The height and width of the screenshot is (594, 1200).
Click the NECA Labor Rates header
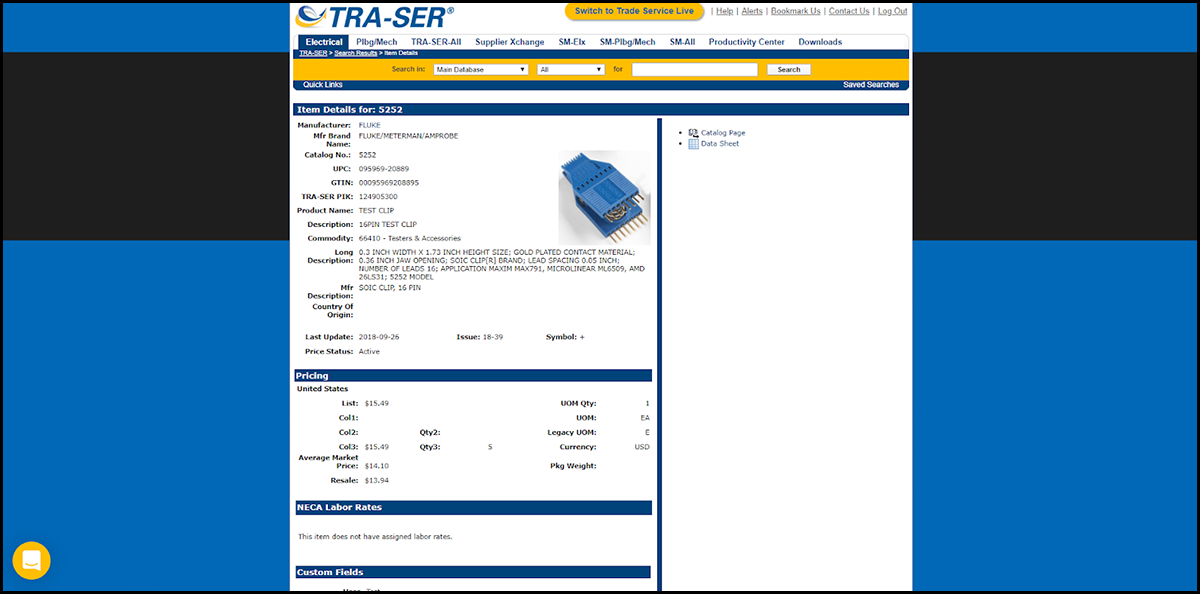tap(473, 508)
